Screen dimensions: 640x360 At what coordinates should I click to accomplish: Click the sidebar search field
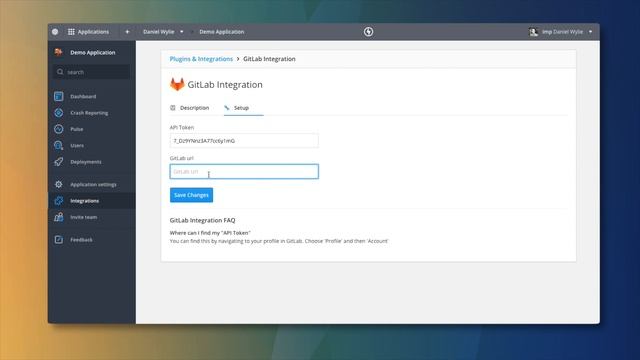(x=92, y=72)
